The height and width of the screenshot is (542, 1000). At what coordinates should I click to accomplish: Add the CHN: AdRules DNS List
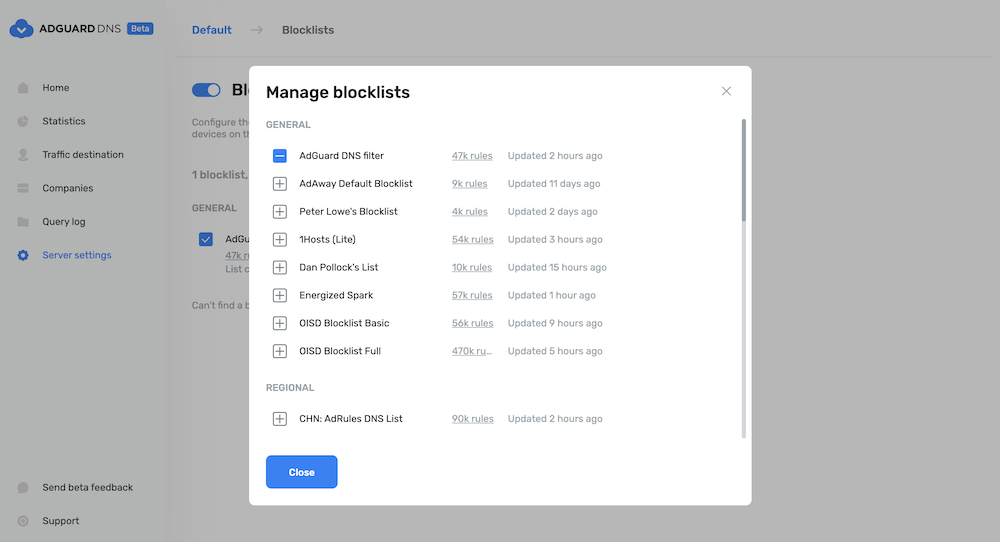point(280,419)
